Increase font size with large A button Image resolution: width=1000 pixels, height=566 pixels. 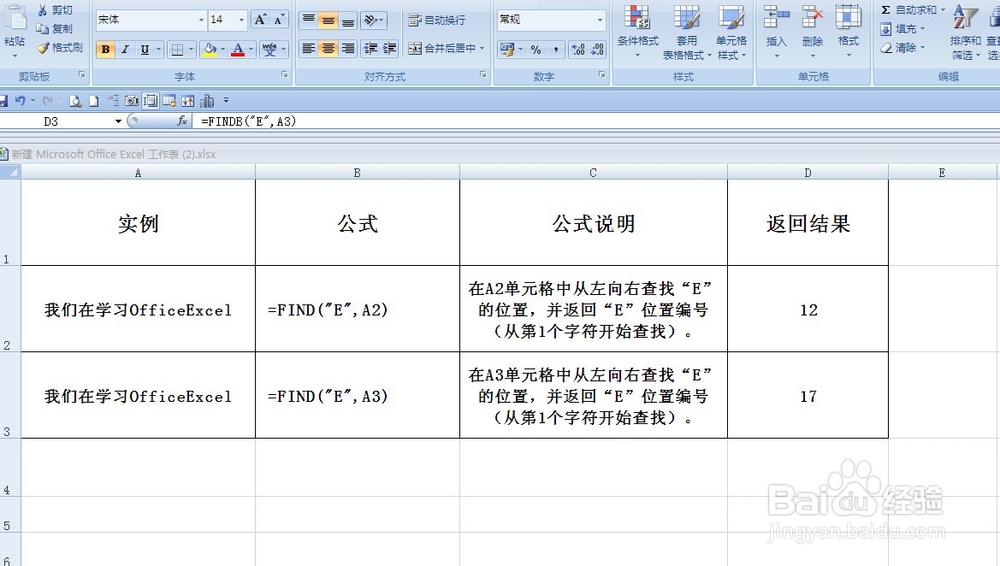tap(260, 20)
